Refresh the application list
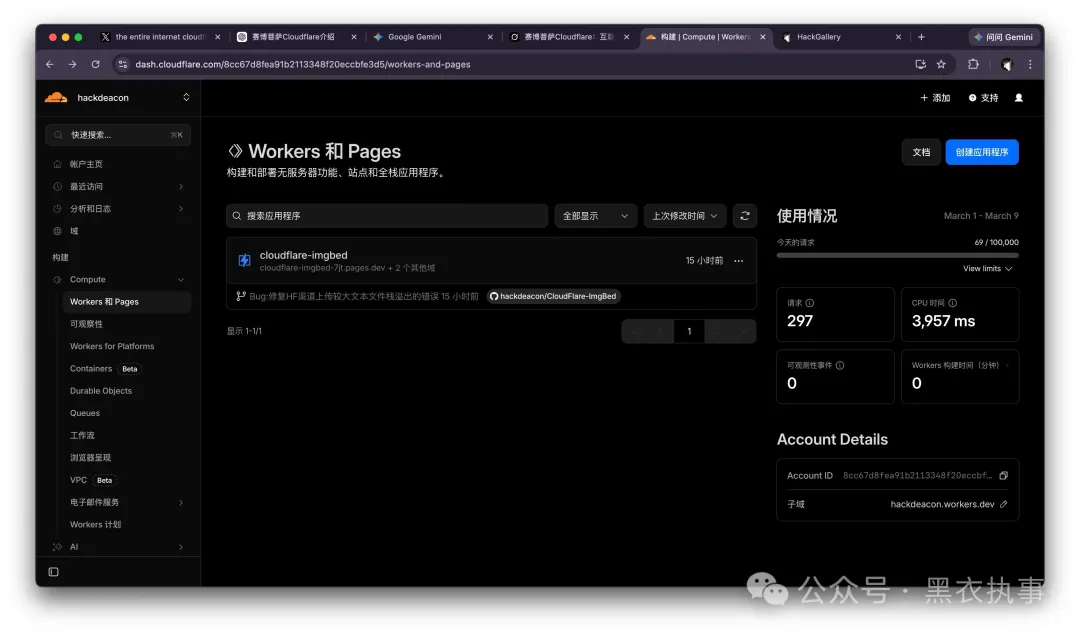This screenshot has height=634, width=1080. [x=745, y=216]
